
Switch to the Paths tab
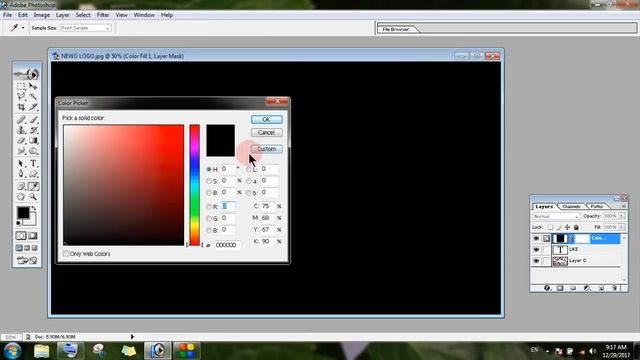click(596, 207)
